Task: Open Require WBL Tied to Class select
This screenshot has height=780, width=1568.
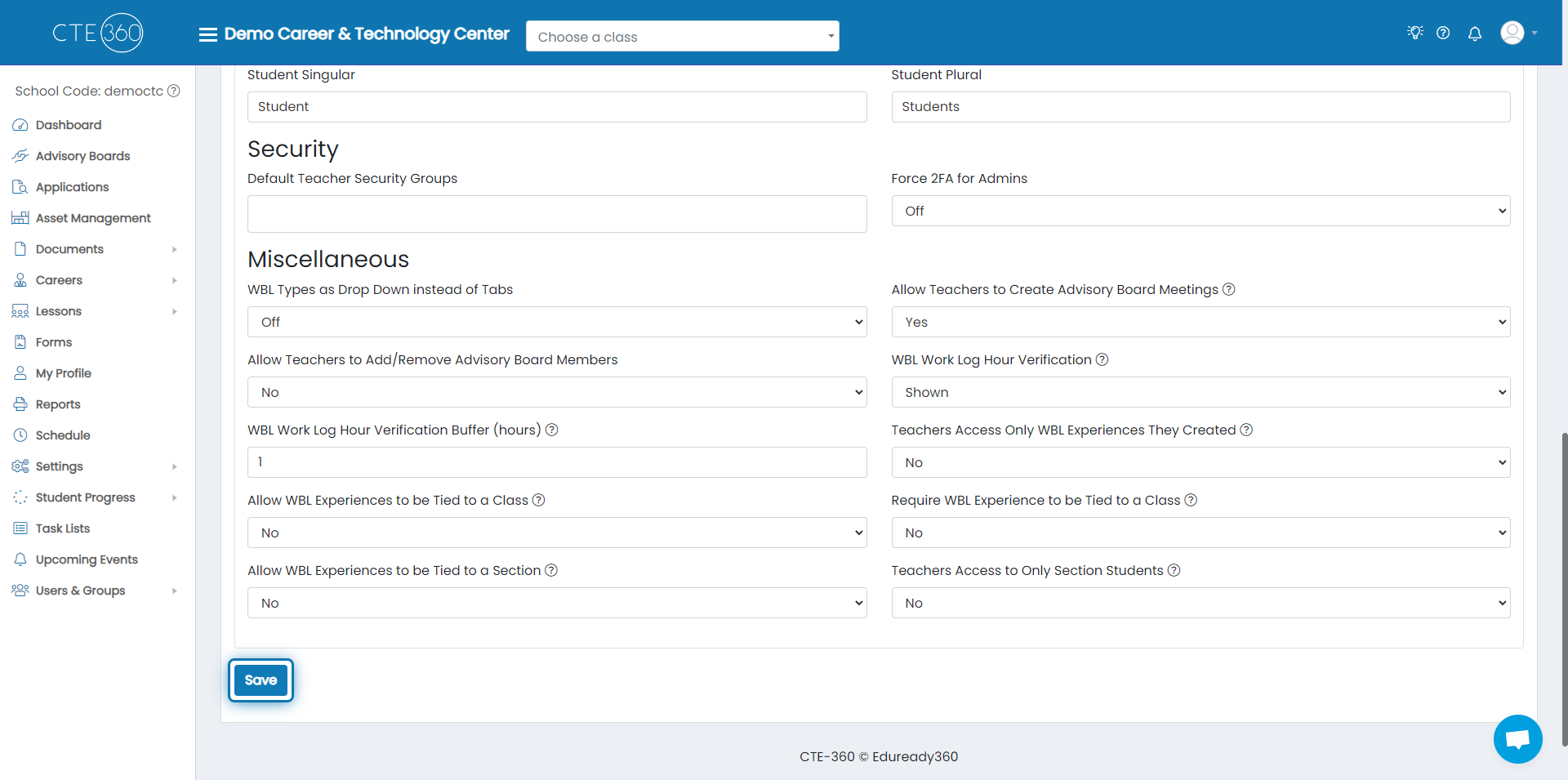Action: click(1200, 533)
